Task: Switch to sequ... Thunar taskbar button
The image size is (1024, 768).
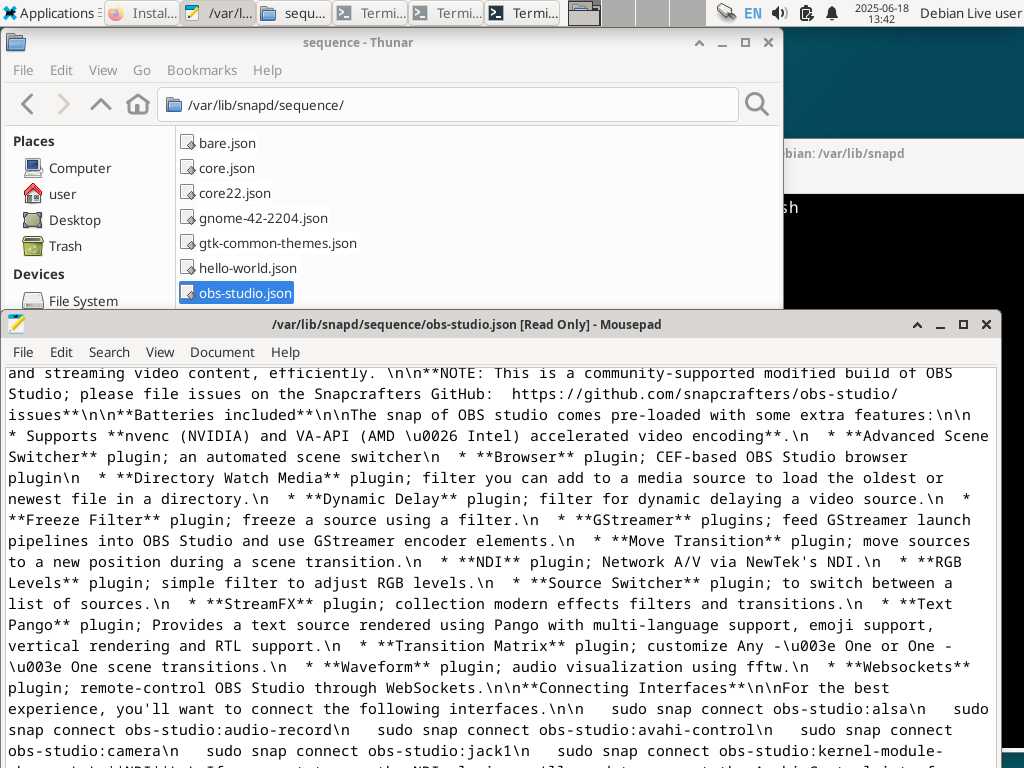Action: point(294,13)
